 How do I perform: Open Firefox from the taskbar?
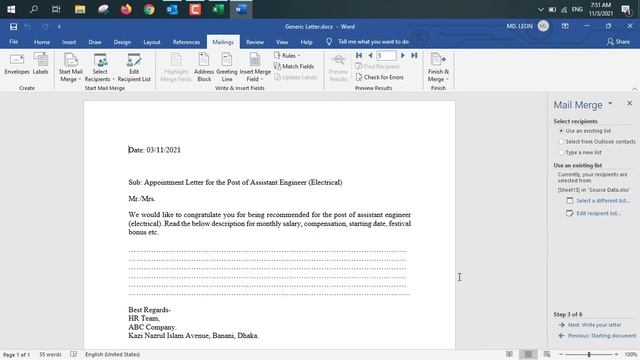click(x=126, y=9)
